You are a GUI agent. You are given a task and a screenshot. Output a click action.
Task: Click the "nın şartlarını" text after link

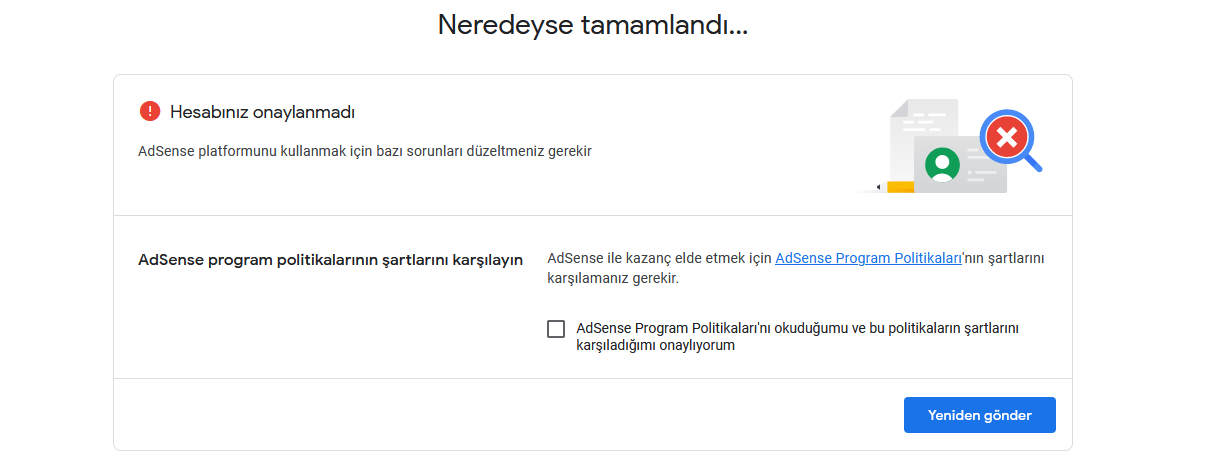coord(1003,259)
